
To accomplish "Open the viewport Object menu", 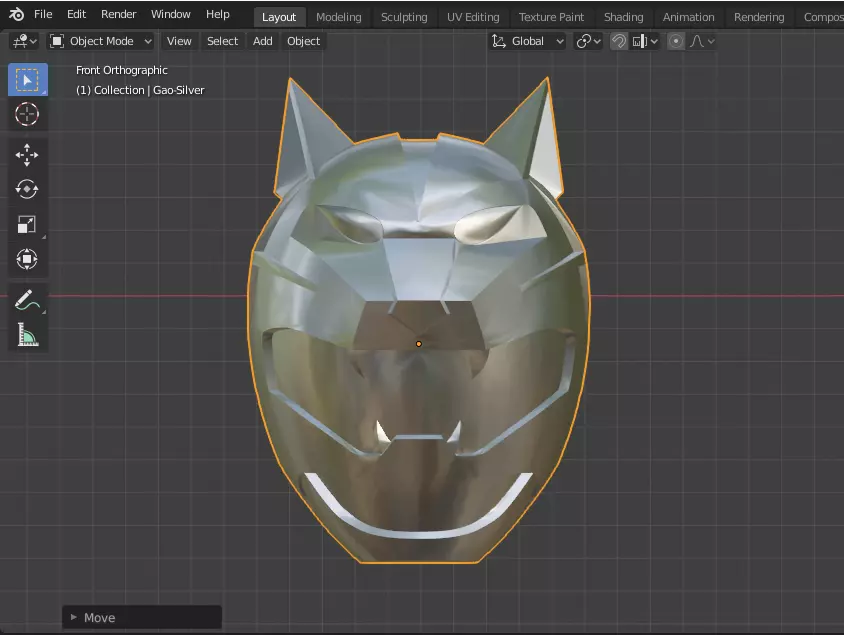I will pos(304,41).
